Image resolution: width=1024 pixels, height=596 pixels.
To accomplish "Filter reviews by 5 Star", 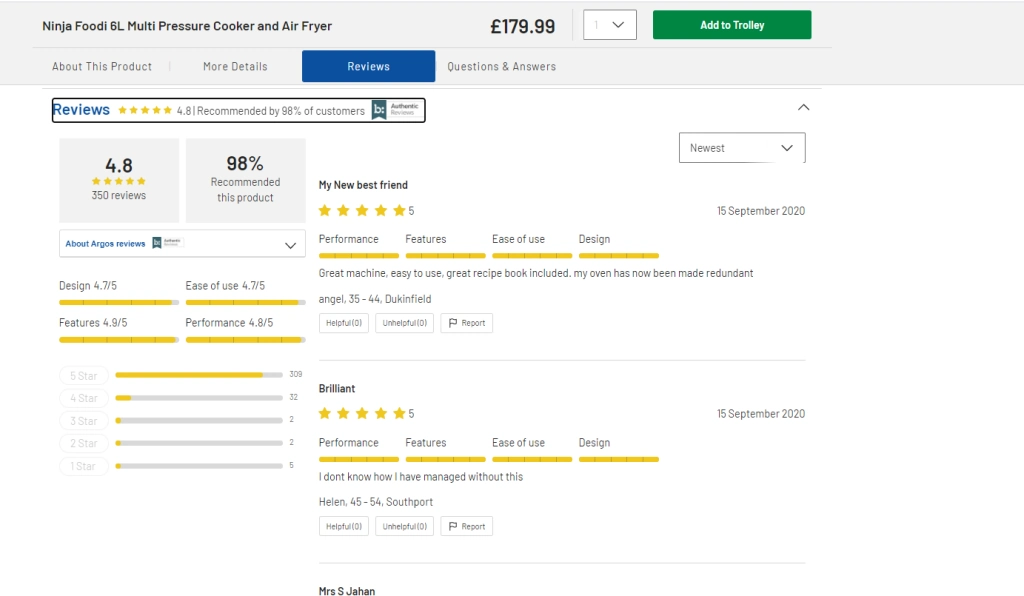I will click(x=84, y=375).
